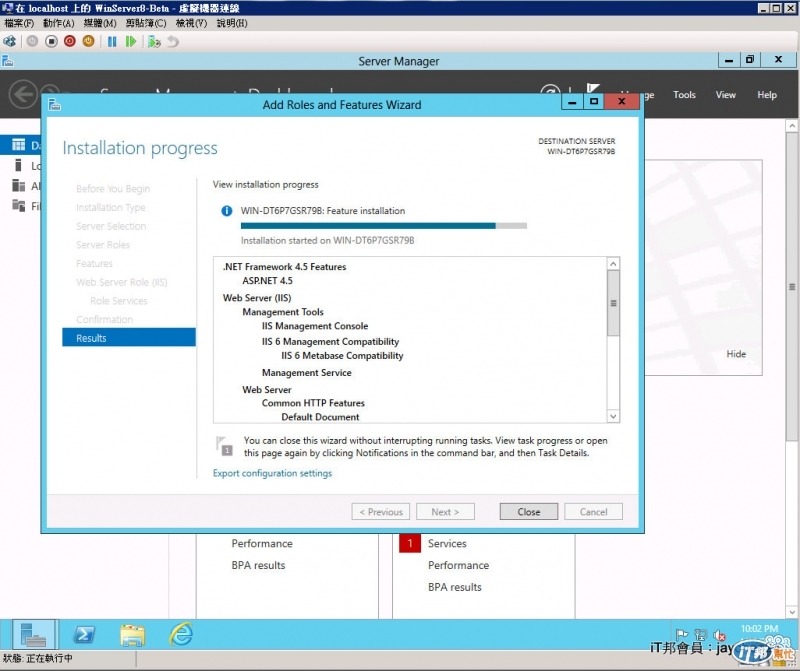This screenshot has height=671, width=800.
Task: Click Performance in the right tile
Action: [x=458, y=565]
